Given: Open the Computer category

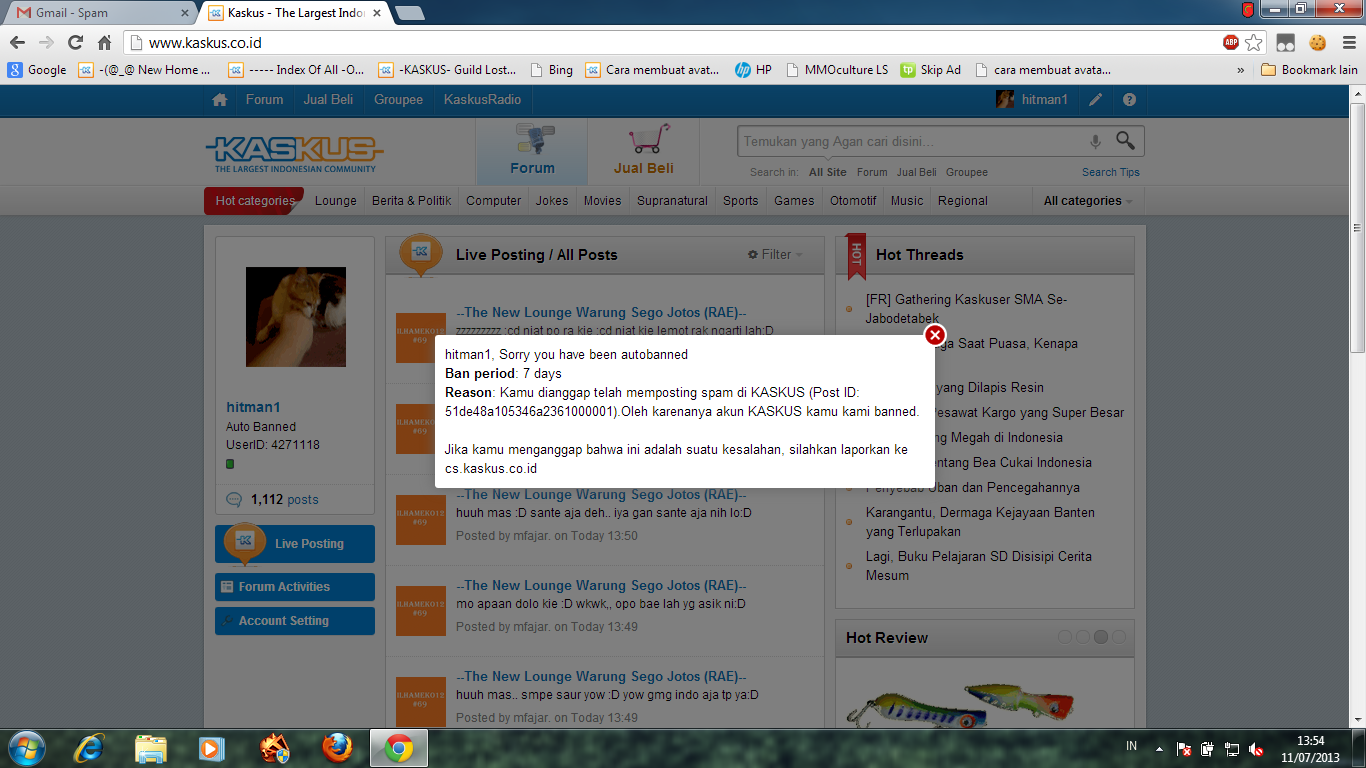Looking at the screenshot, I should pyautogui.click(x=494, y=201).
